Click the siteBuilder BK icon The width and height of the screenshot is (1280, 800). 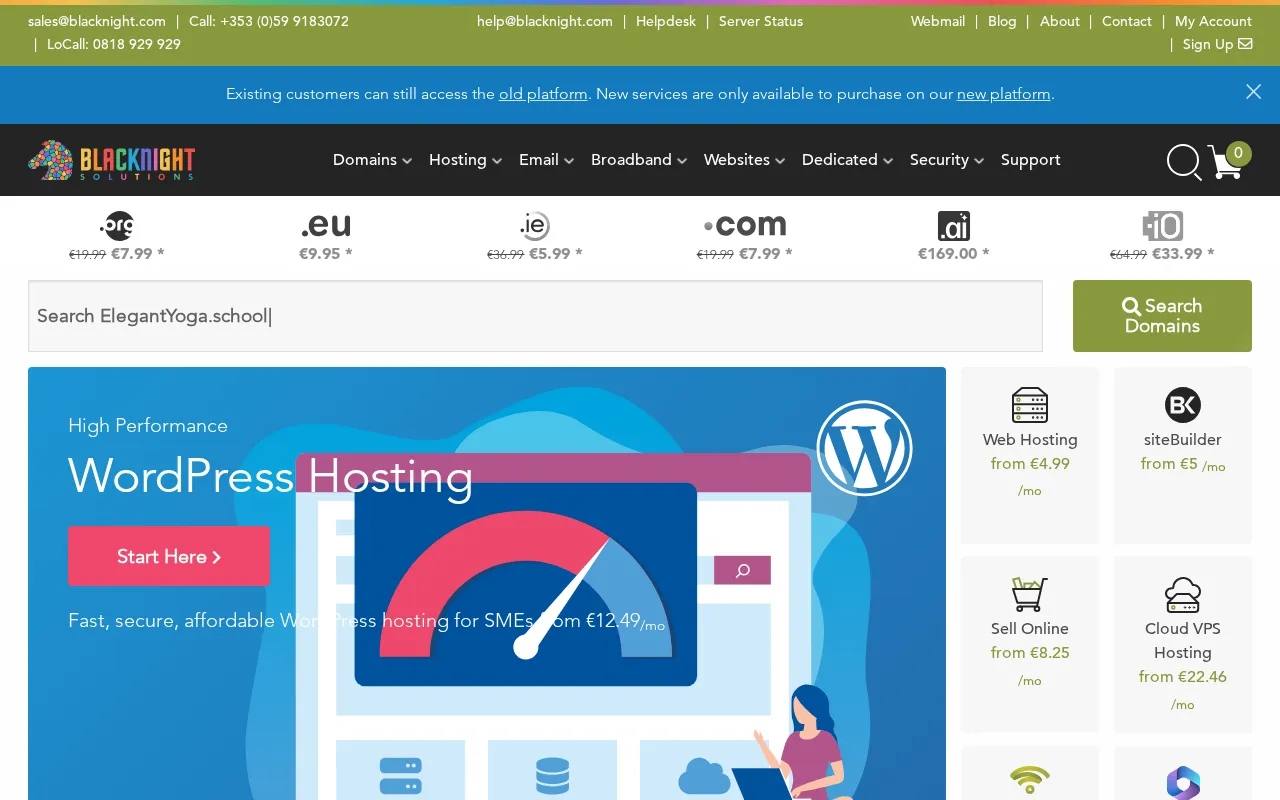point(1183,405)
